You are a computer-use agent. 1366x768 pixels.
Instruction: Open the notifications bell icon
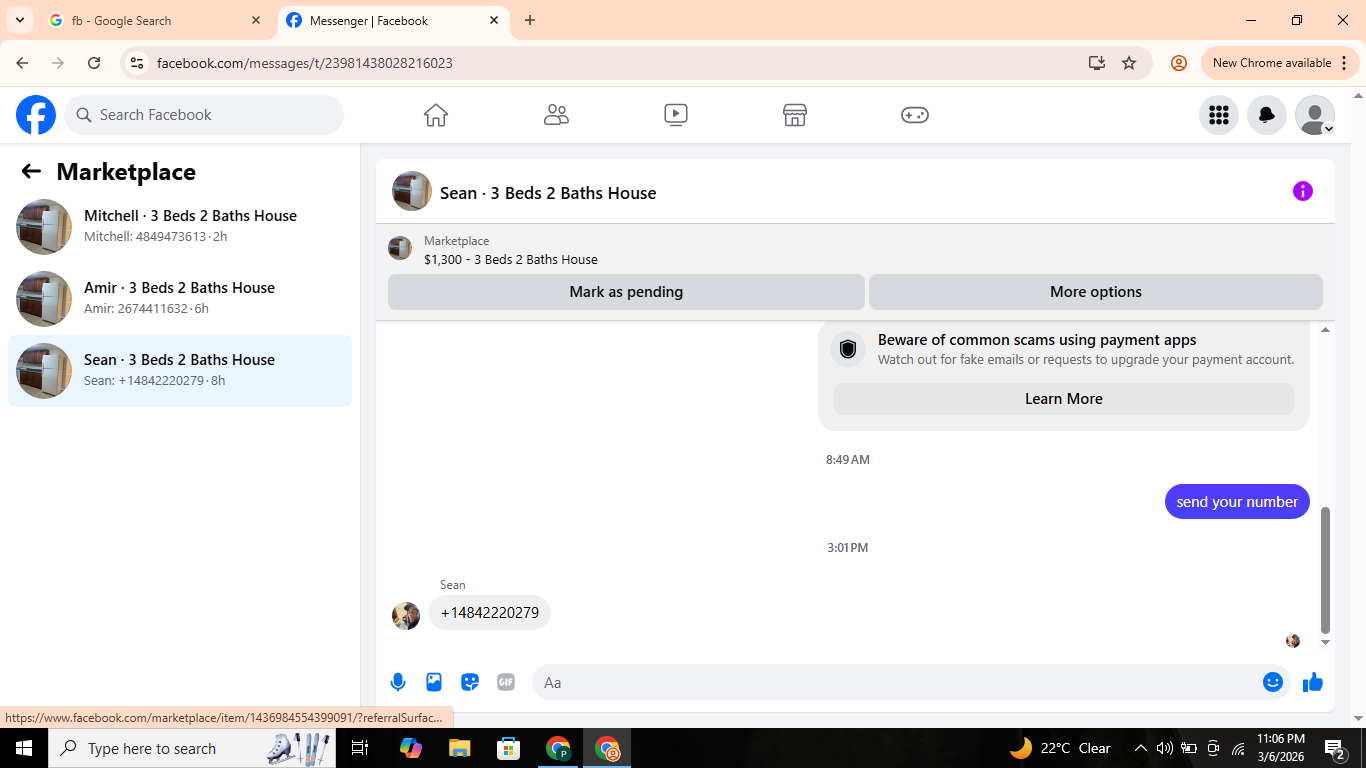(x=1267, y=115)
